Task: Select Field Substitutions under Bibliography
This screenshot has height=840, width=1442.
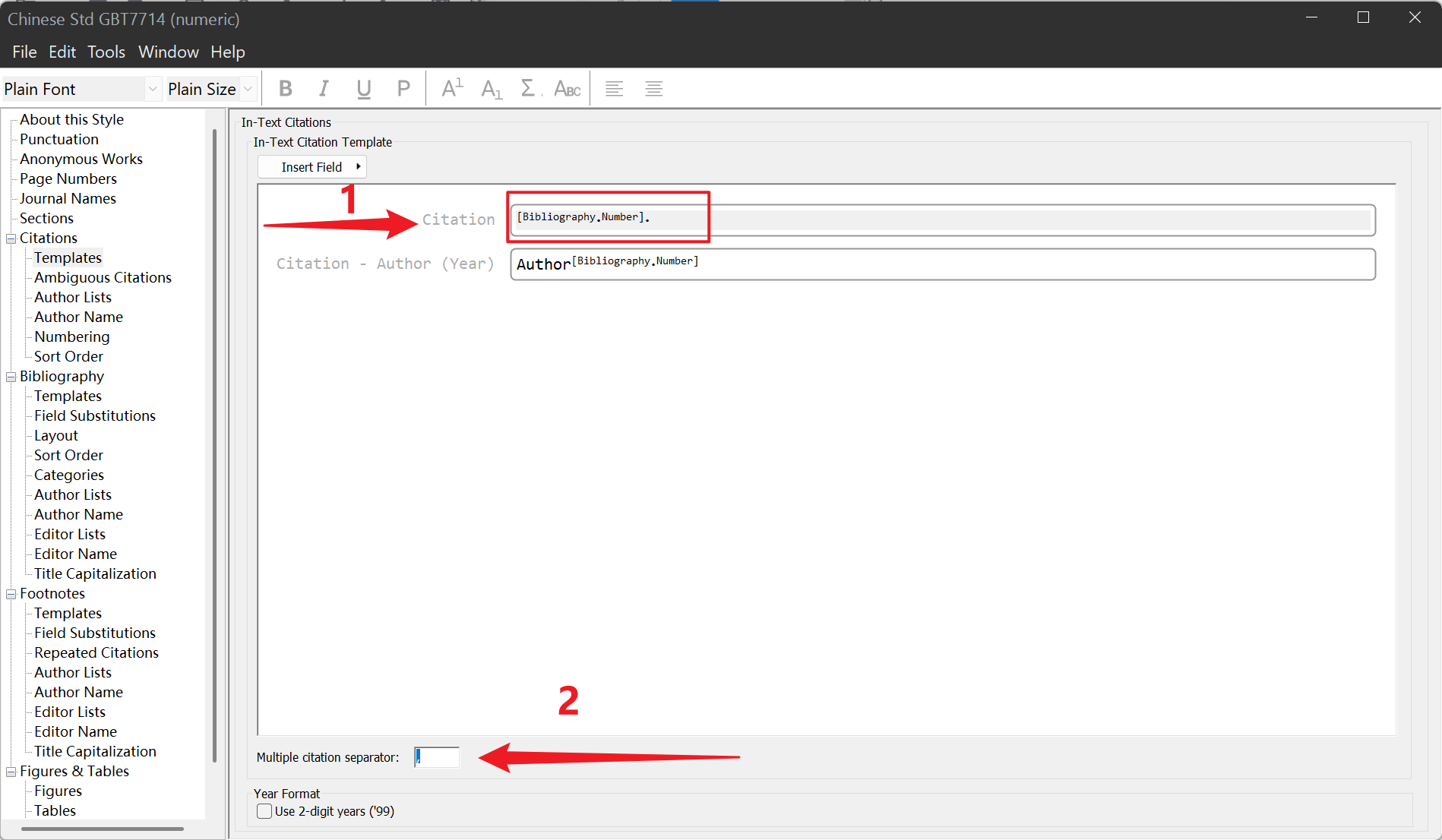Action: pos(95,415)
